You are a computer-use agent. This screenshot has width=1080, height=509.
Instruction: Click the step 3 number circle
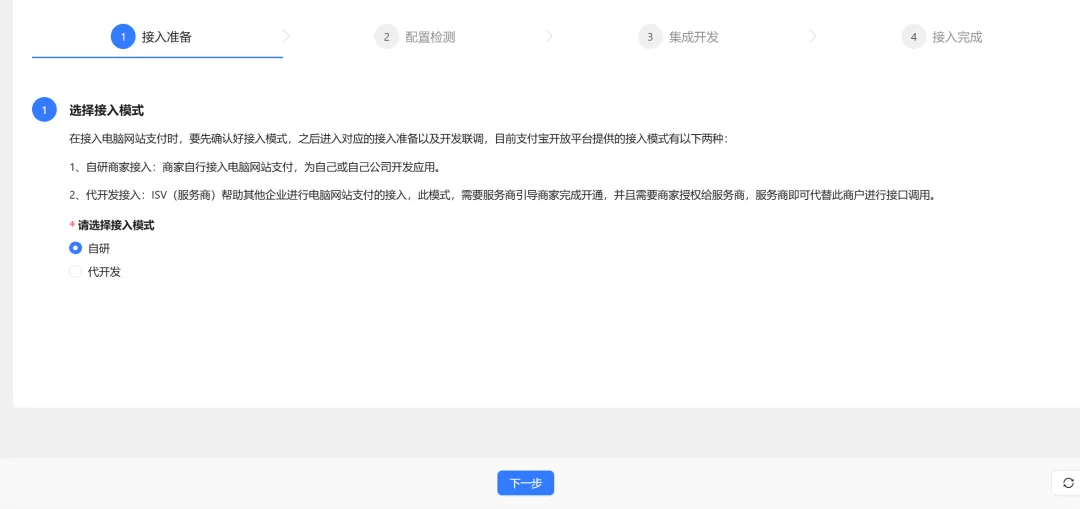650,37
